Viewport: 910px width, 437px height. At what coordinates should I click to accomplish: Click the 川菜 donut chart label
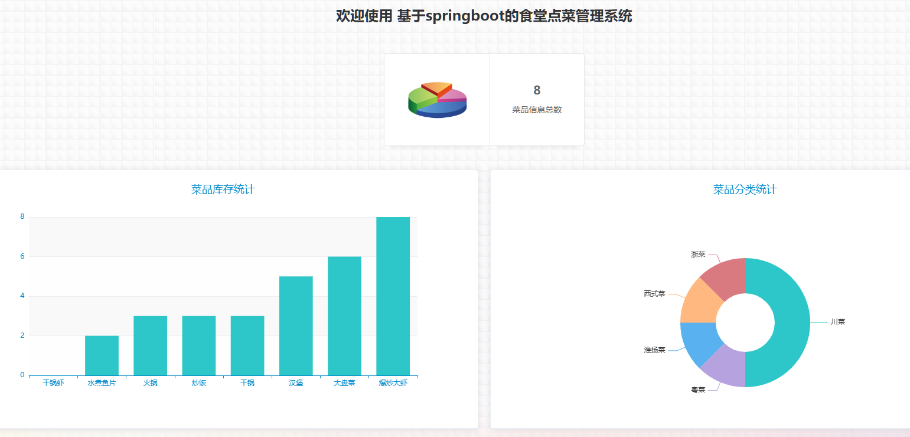coord(837,322)
